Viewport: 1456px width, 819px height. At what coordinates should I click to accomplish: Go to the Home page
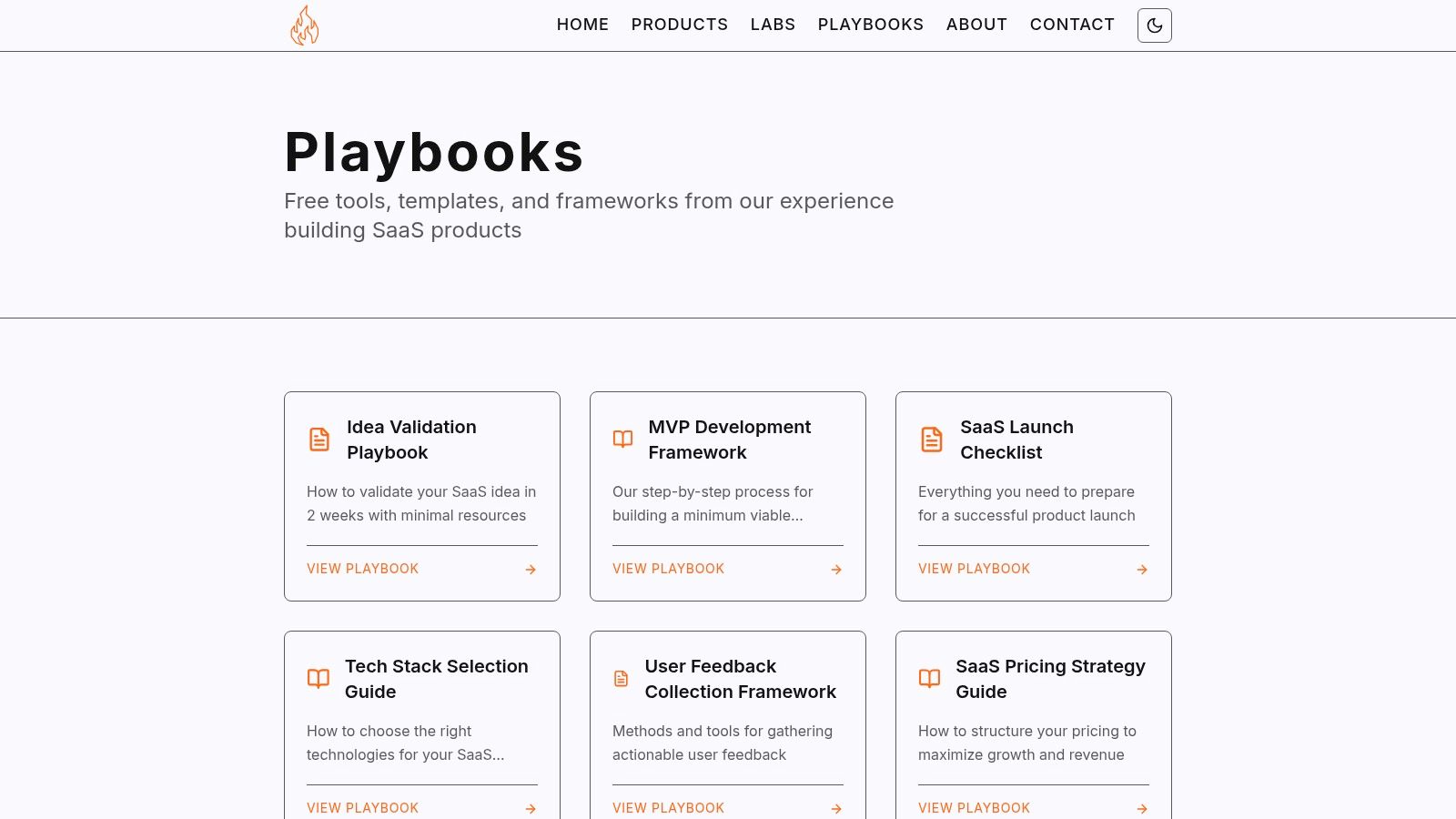(x=582, y=25)
